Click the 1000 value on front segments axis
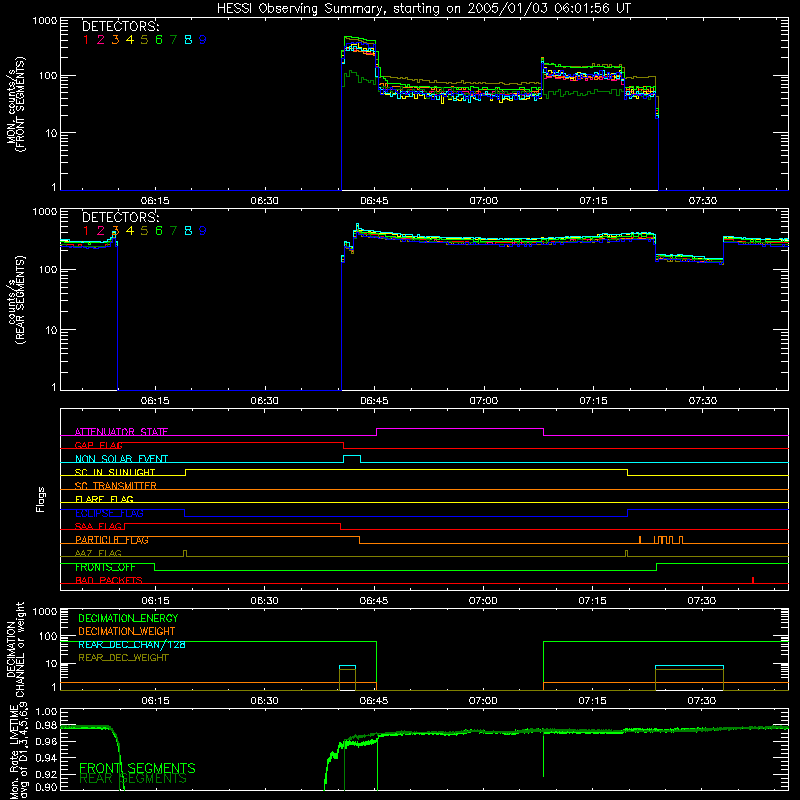The width and height of the screenshot is (800, 800). pyautogui.click(x=44, y=21)
